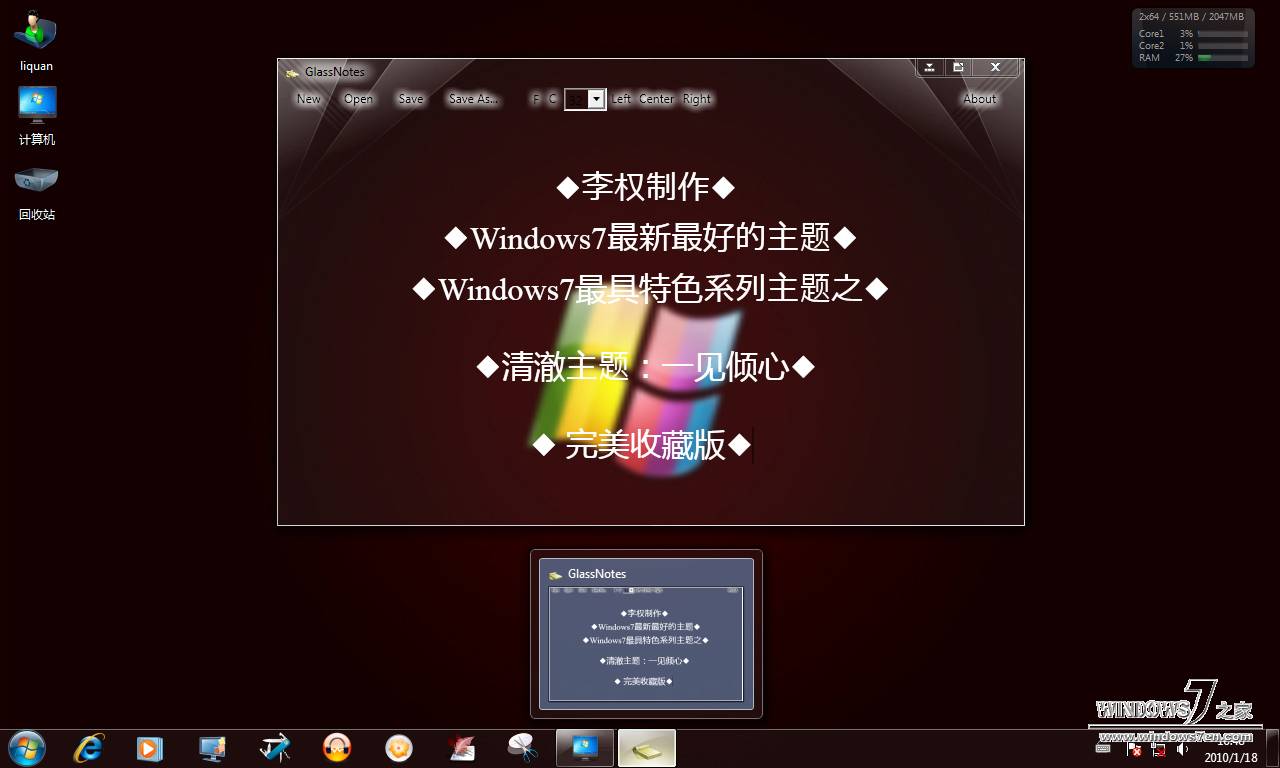Viewport: 1280px width, 768px height.
Task: Open the Start menu orb
Action: (27, 748)
